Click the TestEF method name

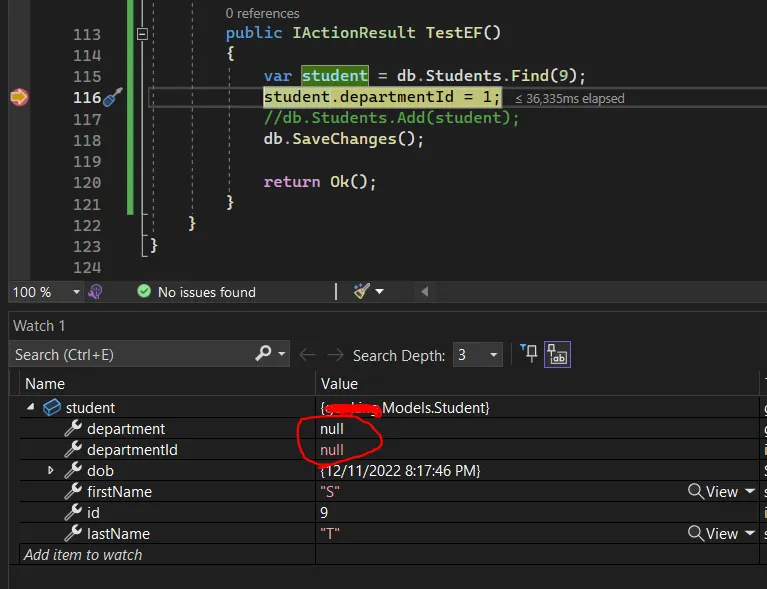point(454,33)
